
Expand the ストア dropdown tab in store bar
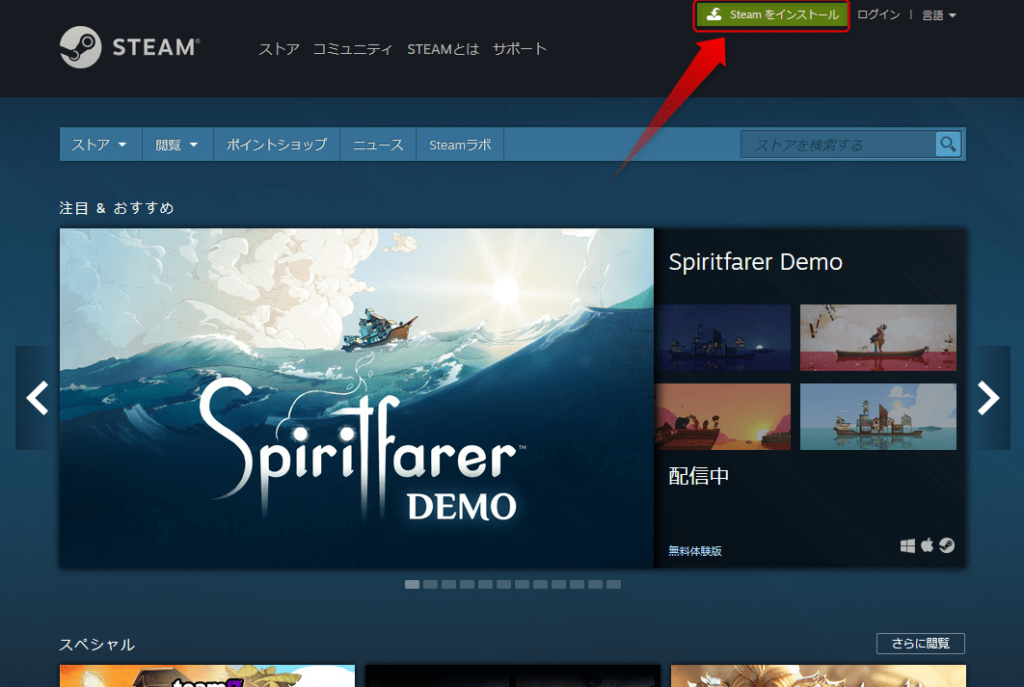101,144
